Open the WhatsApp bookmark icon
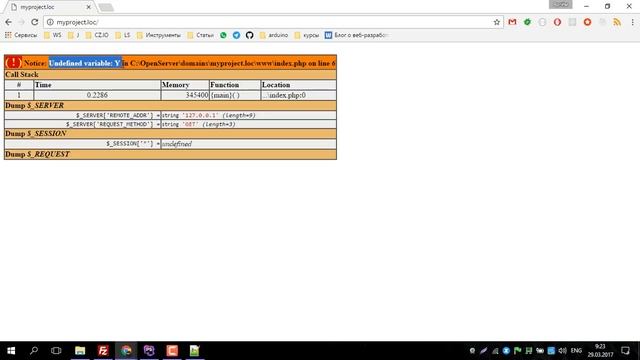Viewport: 640px width, 360px height. click(x=223, y=35)
